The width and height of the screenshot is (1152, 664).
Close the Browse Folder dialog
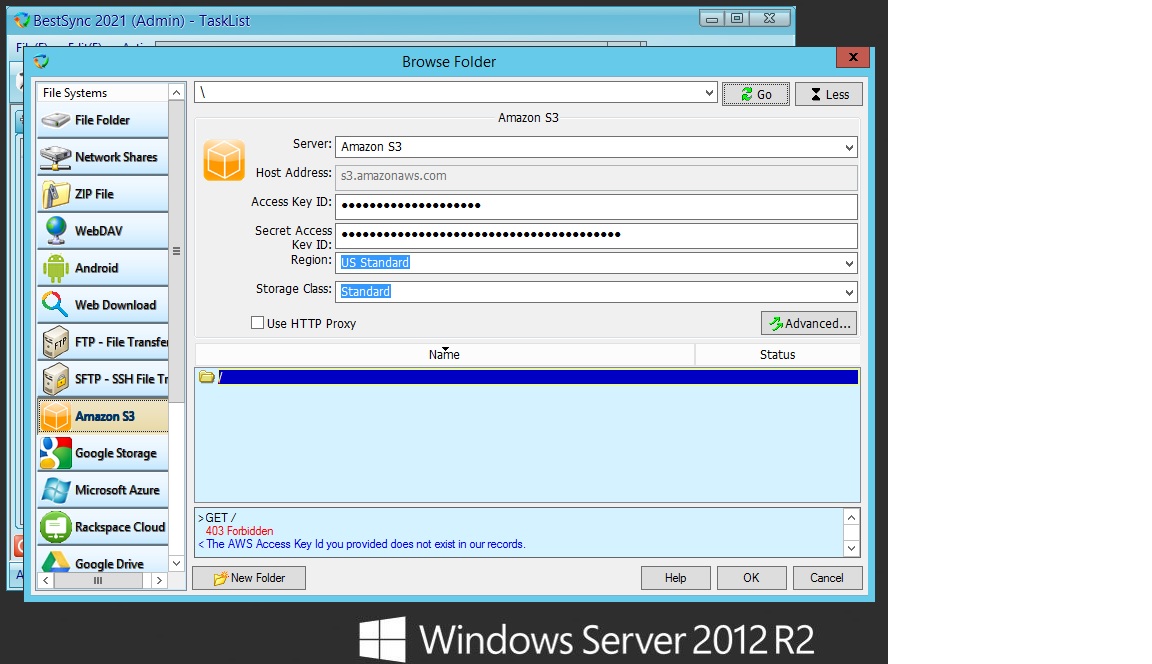(x=853, y=57)
